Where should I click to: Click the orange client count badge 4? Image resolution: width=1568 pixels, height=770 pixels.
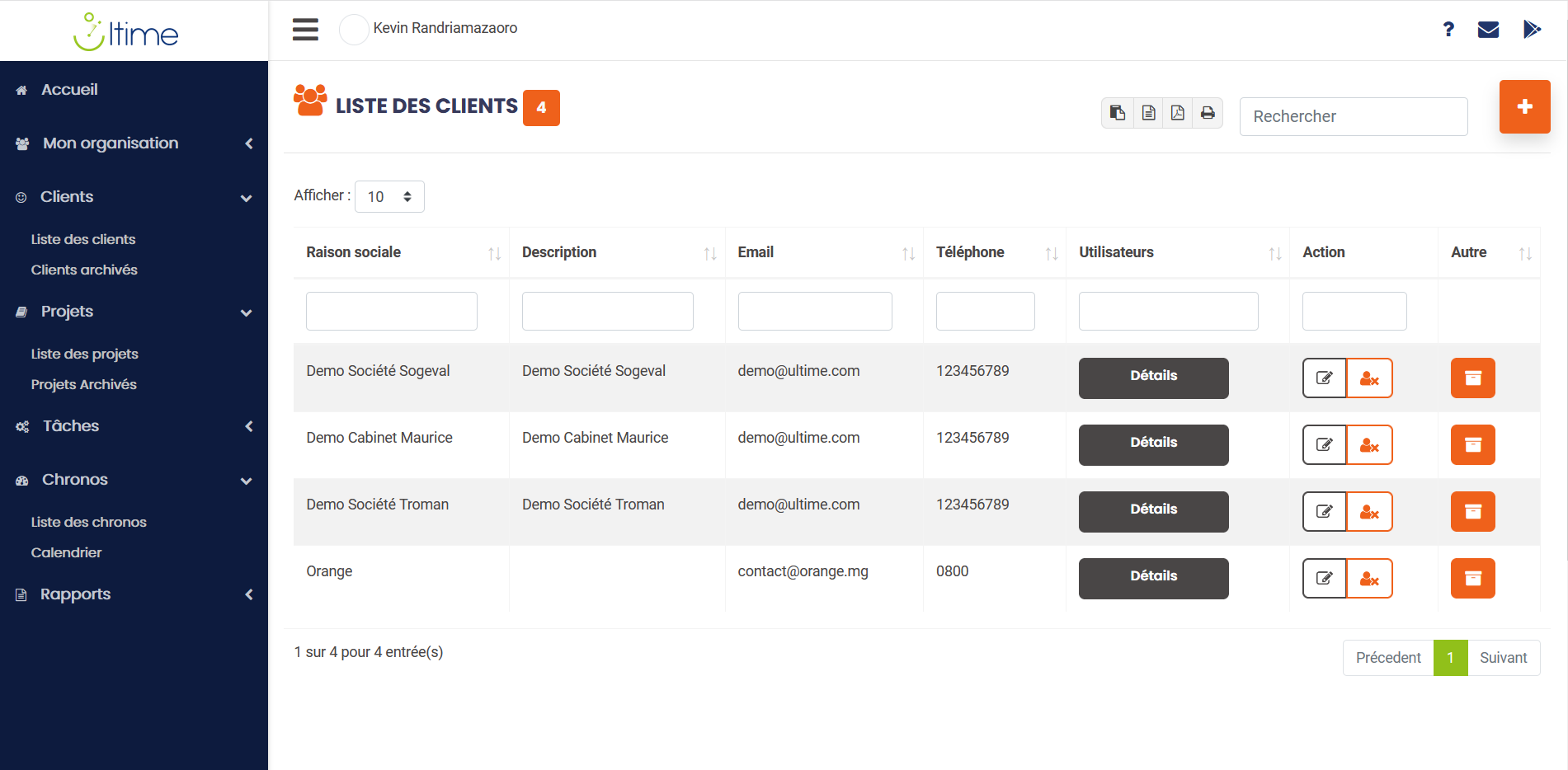(541, 108)
